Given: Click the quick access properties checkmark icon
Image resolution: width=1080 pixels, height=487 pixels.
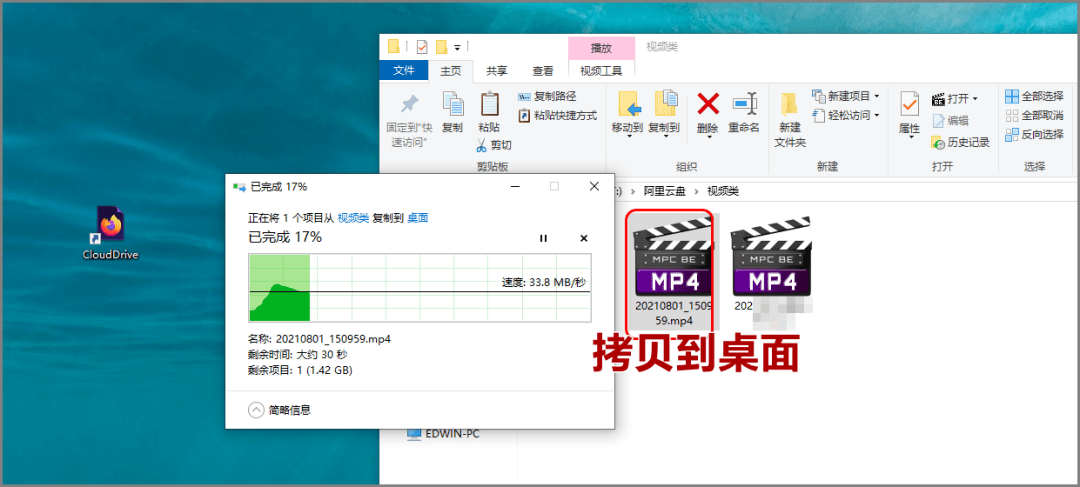Looking at the screenshot, I should (422, 47).
